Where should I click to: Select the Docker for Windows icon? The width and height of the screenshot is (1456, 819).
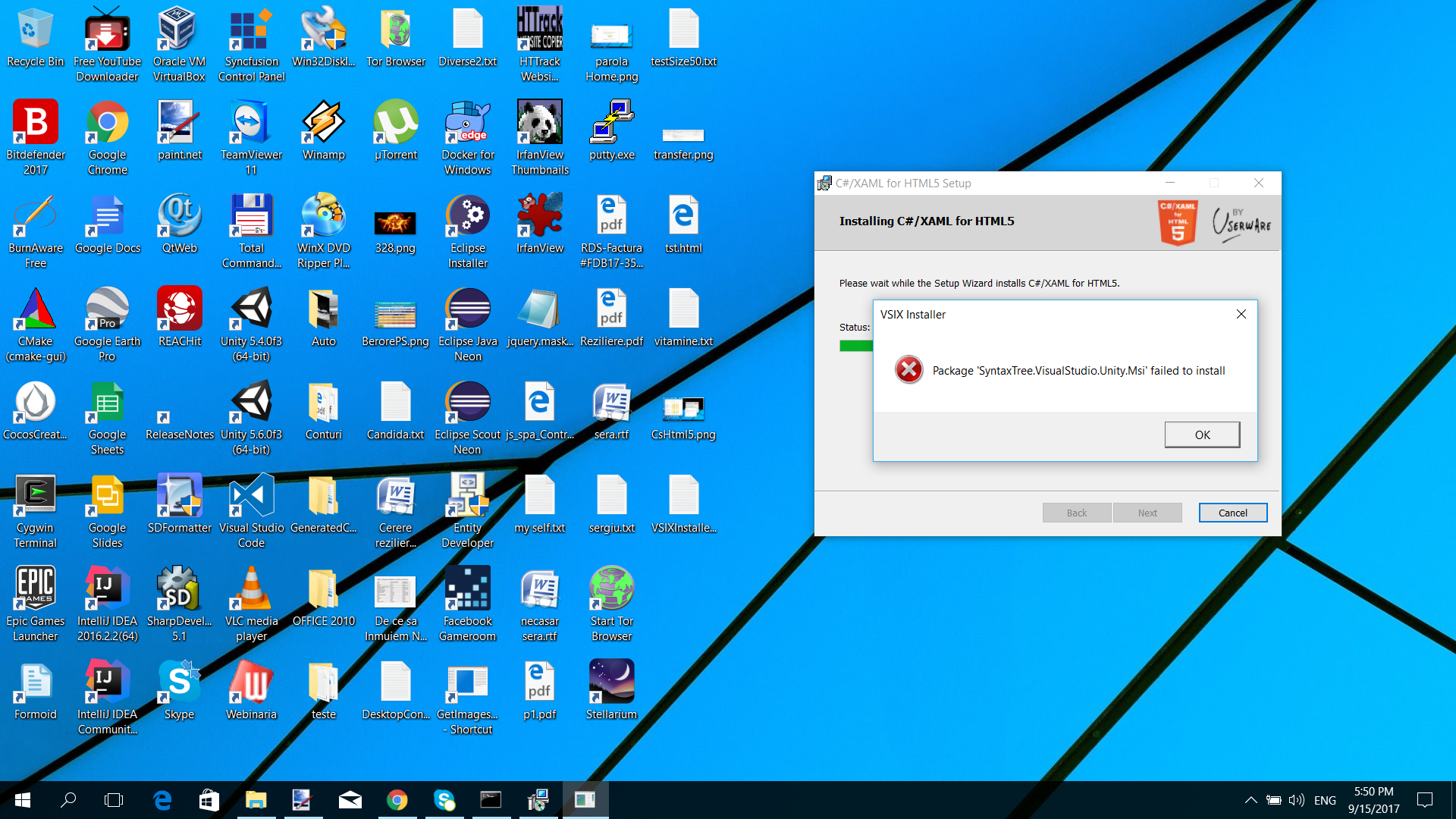[x=467, y=138]
